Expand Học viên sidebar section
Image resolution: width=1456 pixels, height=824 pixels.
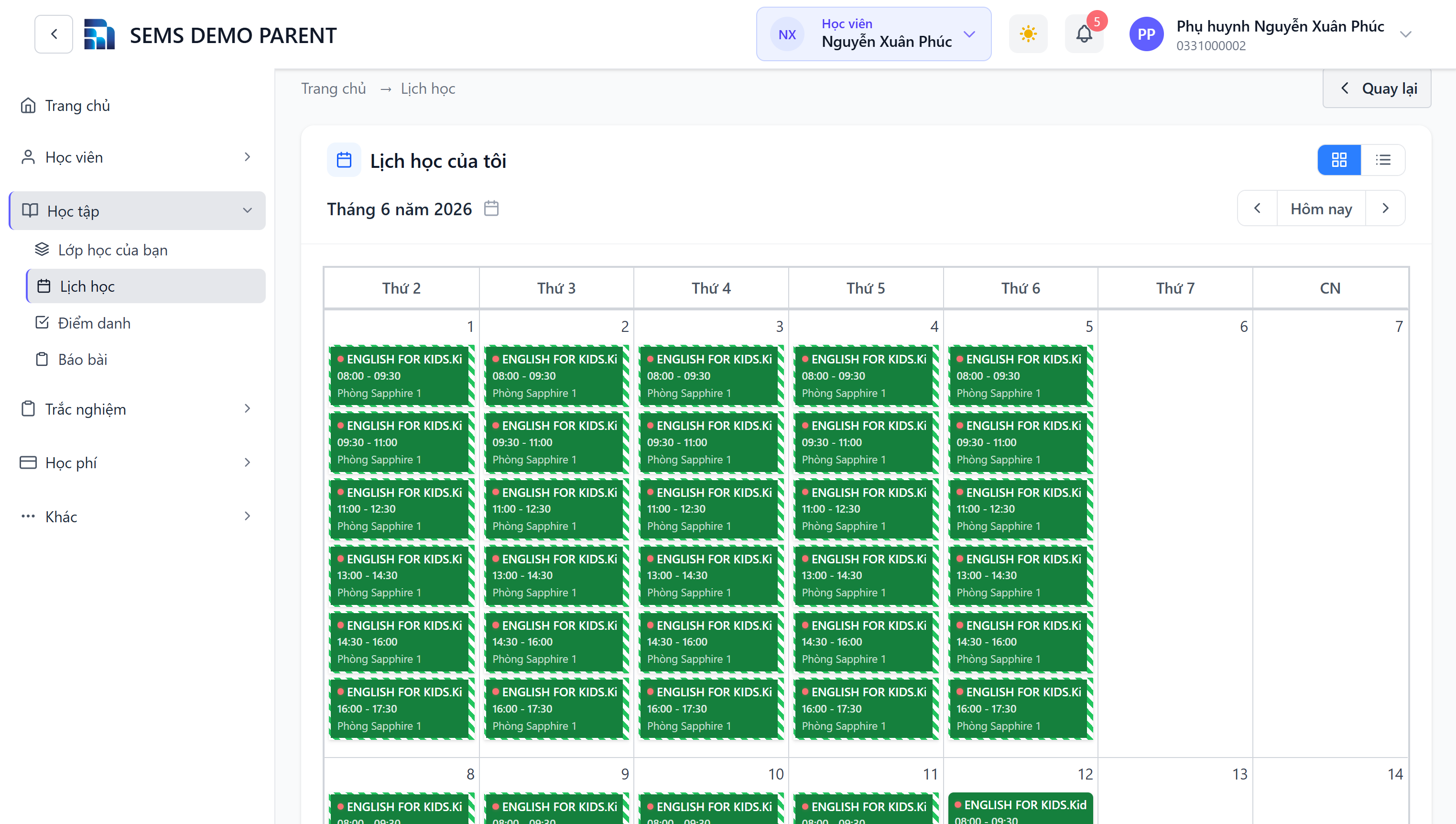138,157
